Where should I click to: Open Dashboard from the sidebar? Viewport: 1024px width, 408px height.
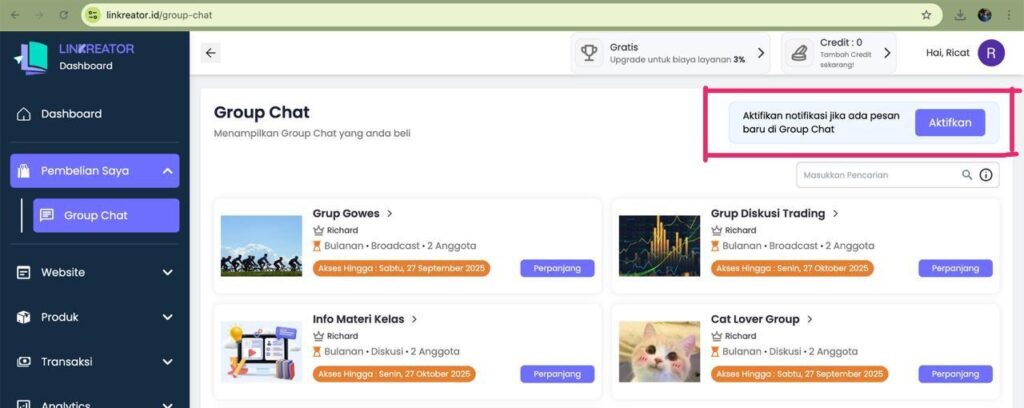[70, 114]
